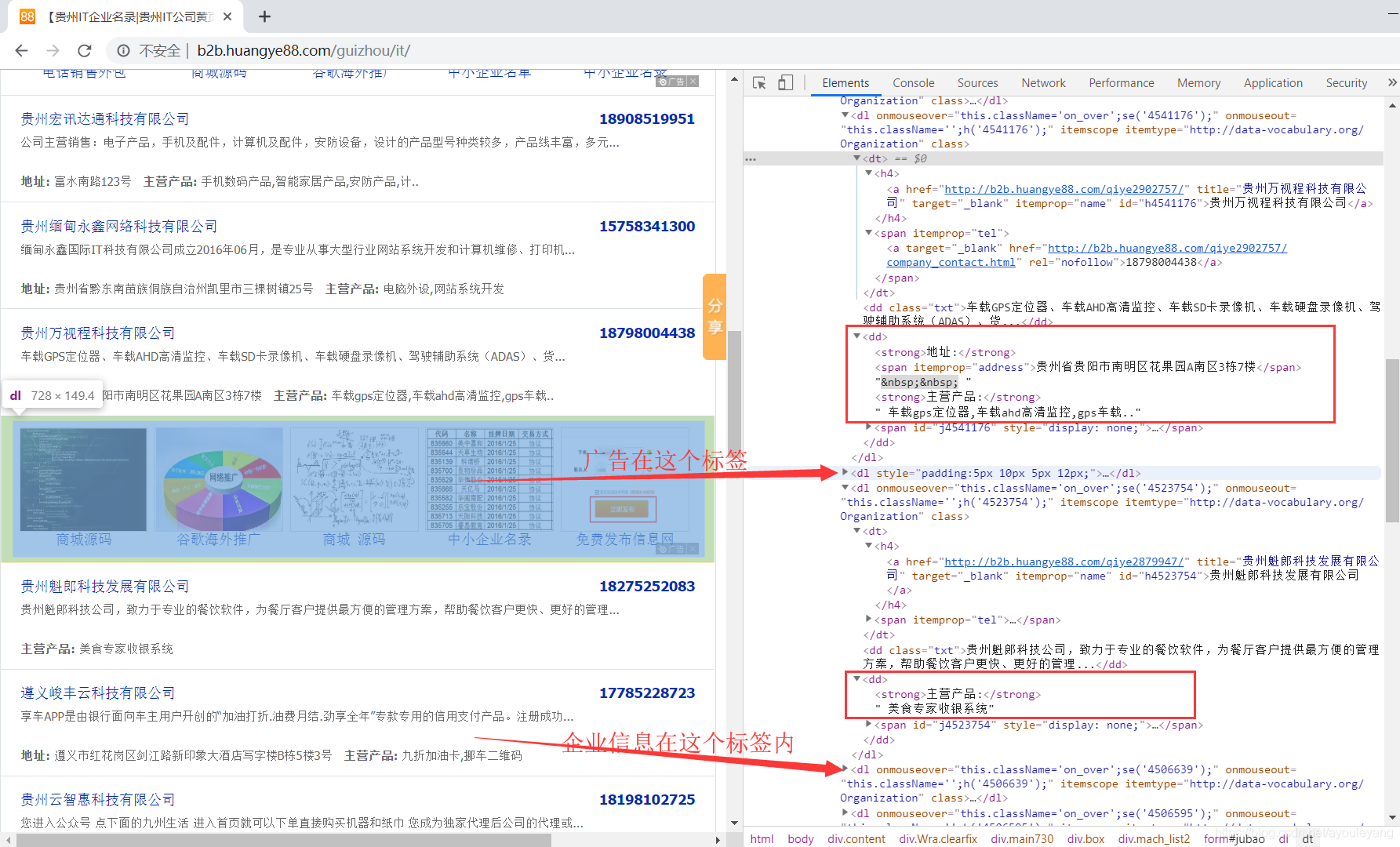Select div.content in DevTools breadcrumb
Viewport: 1400px width, 847px height.
point(856,838)
